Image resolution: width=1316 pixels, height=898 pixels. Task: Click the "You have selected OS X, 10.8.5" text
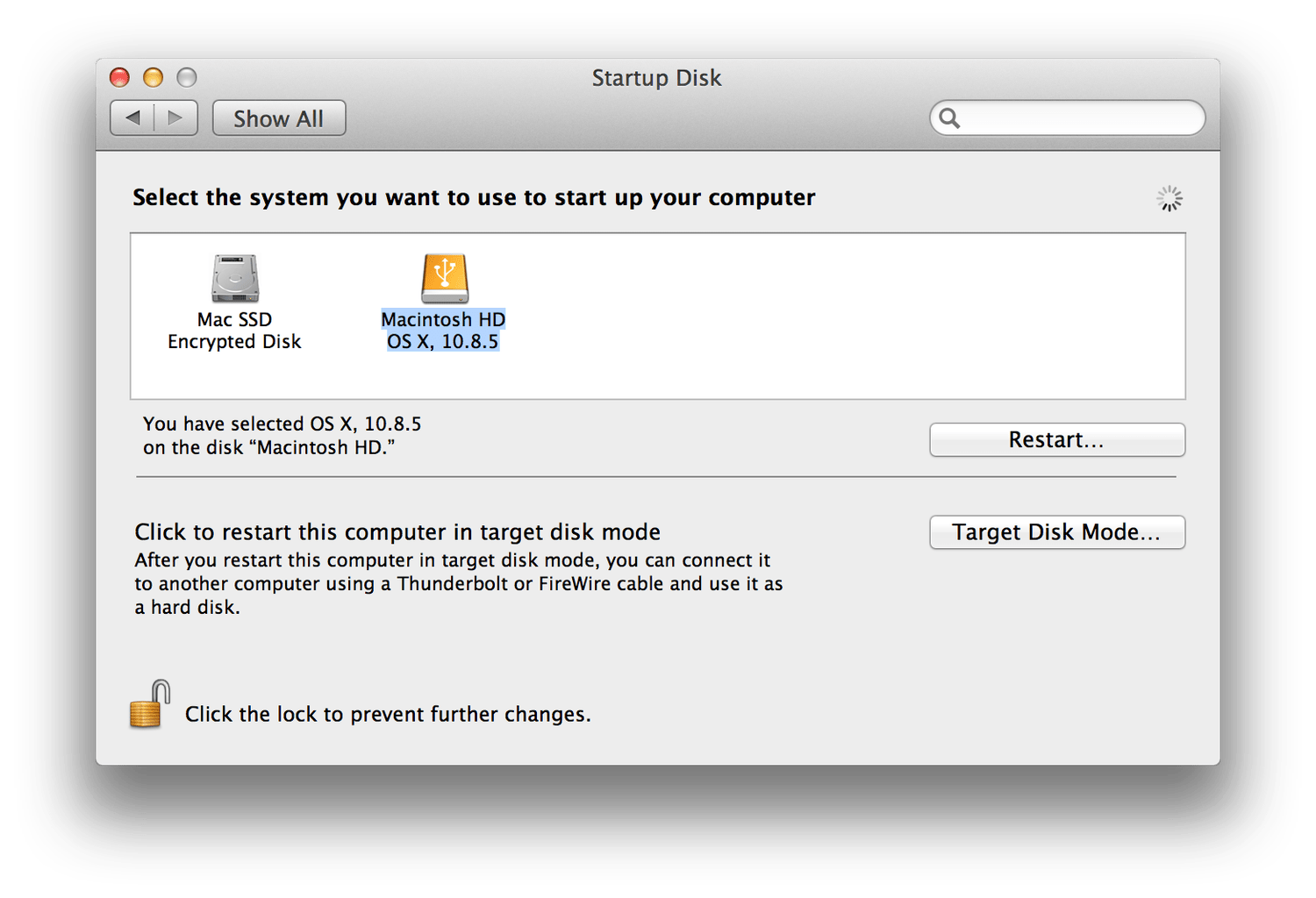click(x=282, y=424)
